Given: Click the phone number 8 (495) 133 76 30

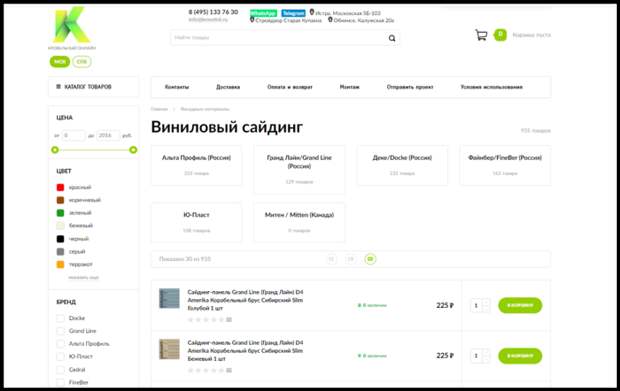Looking at the screenshot, I should coord(213,12).
